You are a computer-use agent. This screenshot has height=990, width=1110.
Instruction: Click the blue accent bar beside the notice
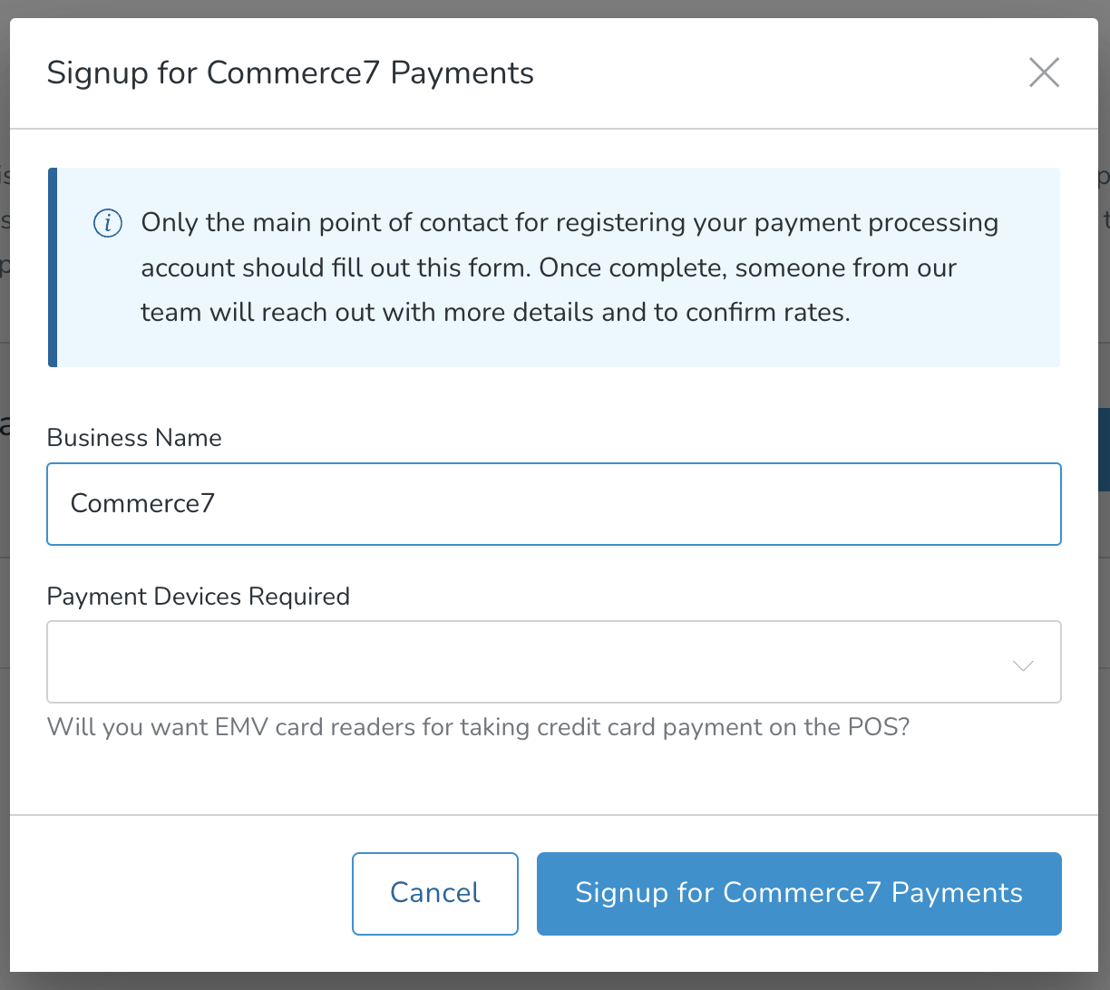[x=52, y=266]
